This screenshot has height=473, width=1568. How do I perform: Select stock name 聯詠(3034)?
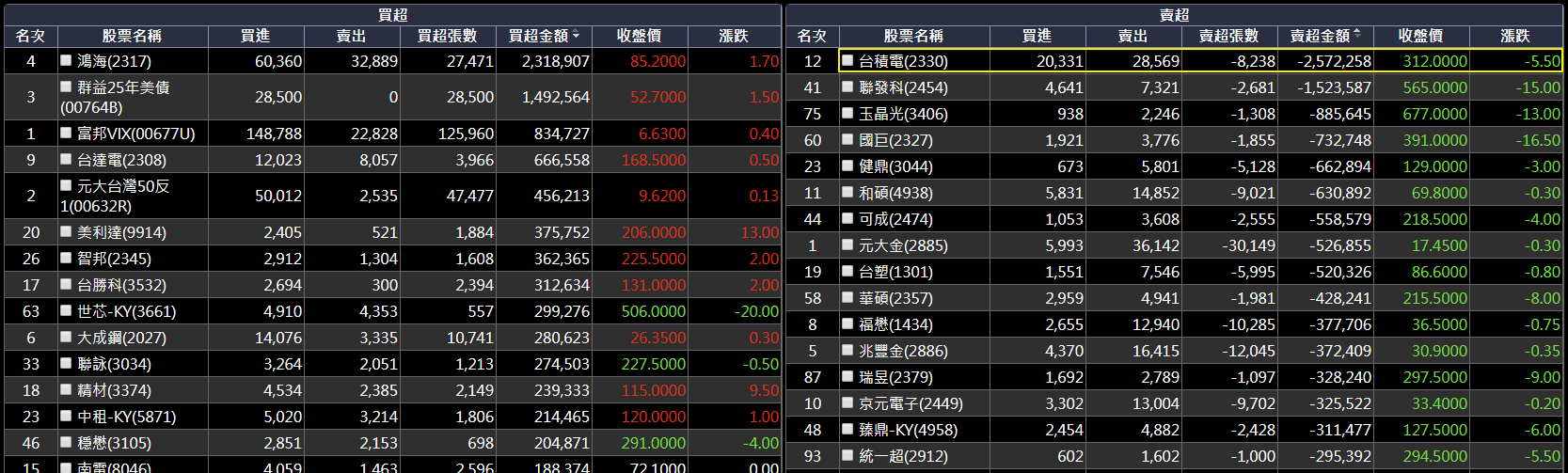pos(114,364)
